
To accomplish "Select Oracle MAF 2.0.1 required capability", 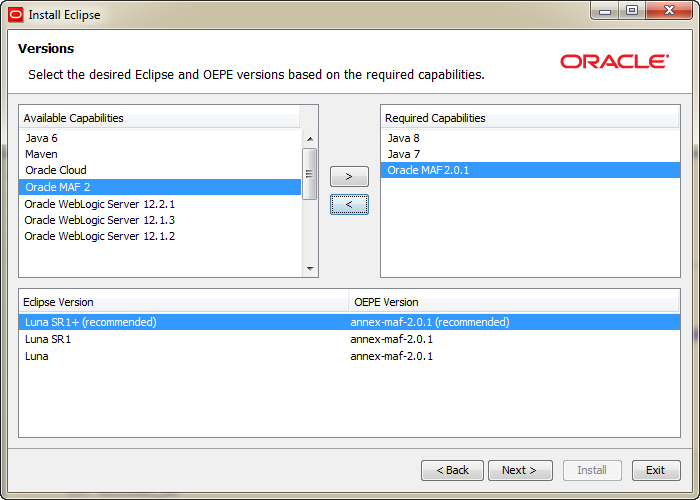I will click(530, 170).
